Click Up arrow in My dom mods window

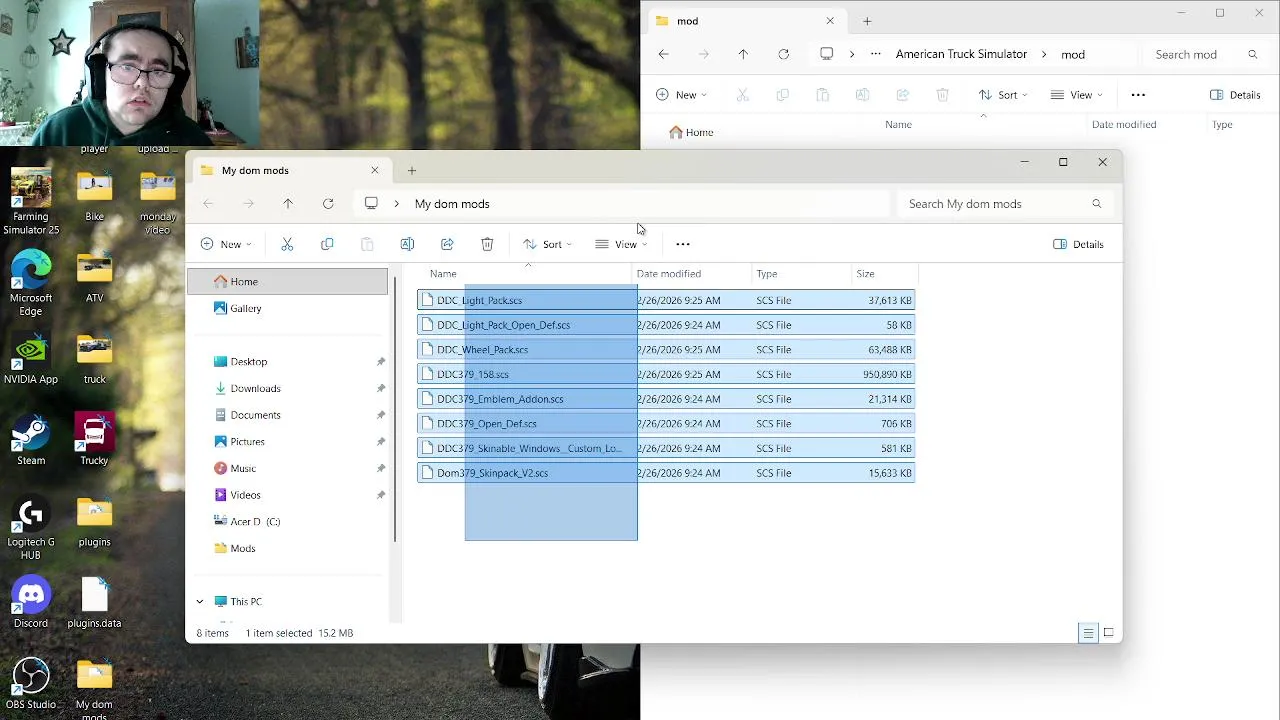click(288, 204)
